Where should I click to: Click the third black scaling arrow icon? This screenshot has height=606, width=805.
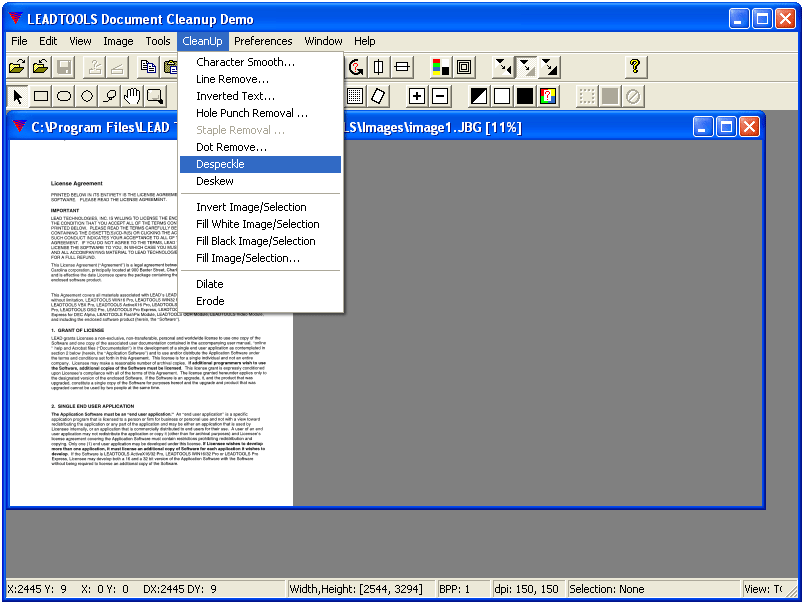[x=549, y=67]
